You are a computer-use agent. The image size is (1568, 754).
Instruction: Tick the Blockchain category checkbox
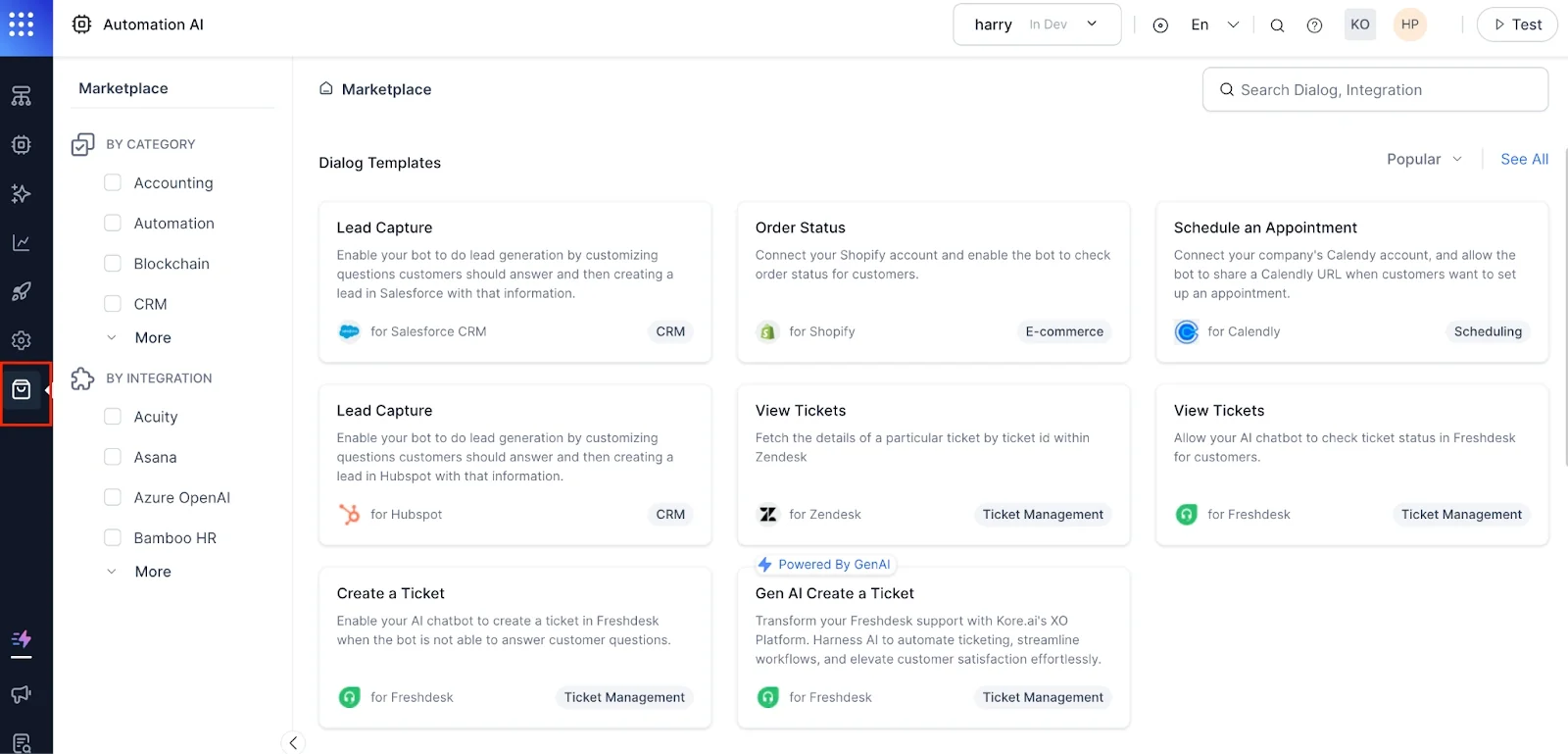(x=113, y=263)
